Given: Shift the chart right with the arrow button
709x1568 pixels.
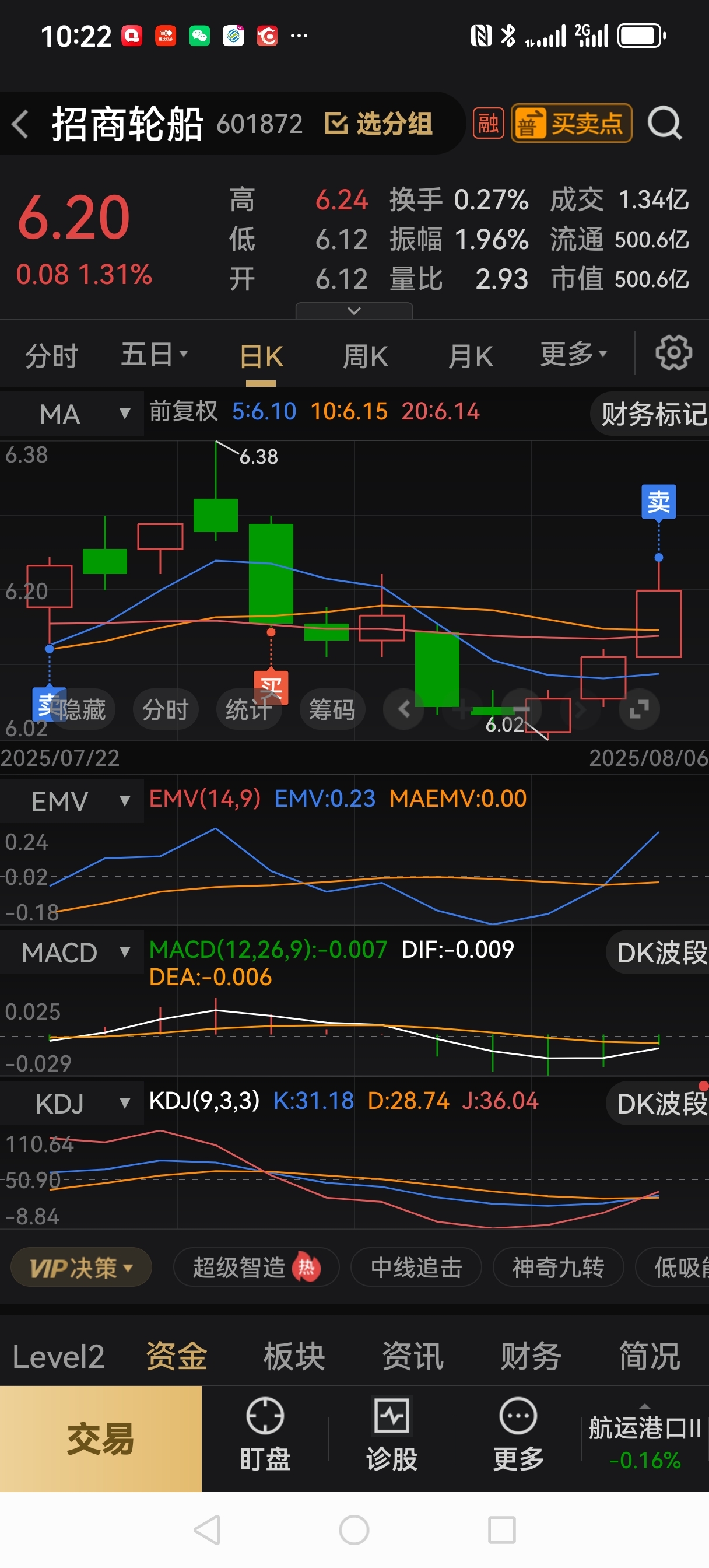Looking at the screenshot, I should coord(580,709).
